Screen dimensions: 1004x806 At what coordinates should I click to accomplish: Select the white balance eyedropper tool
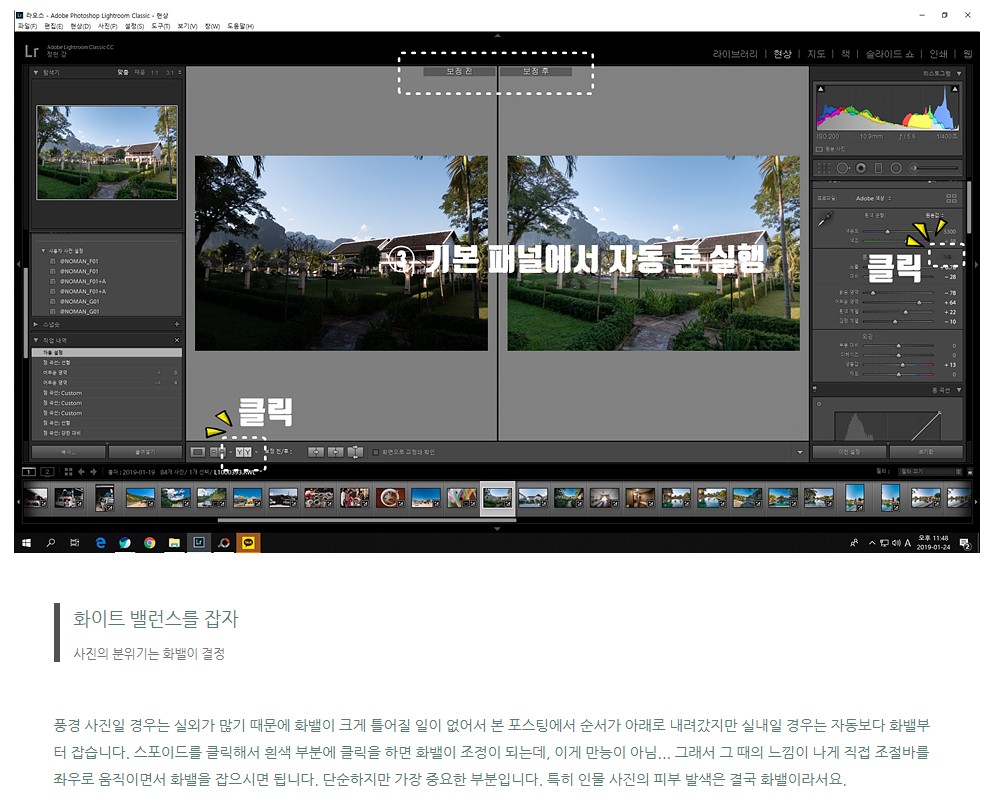[826, 219]
